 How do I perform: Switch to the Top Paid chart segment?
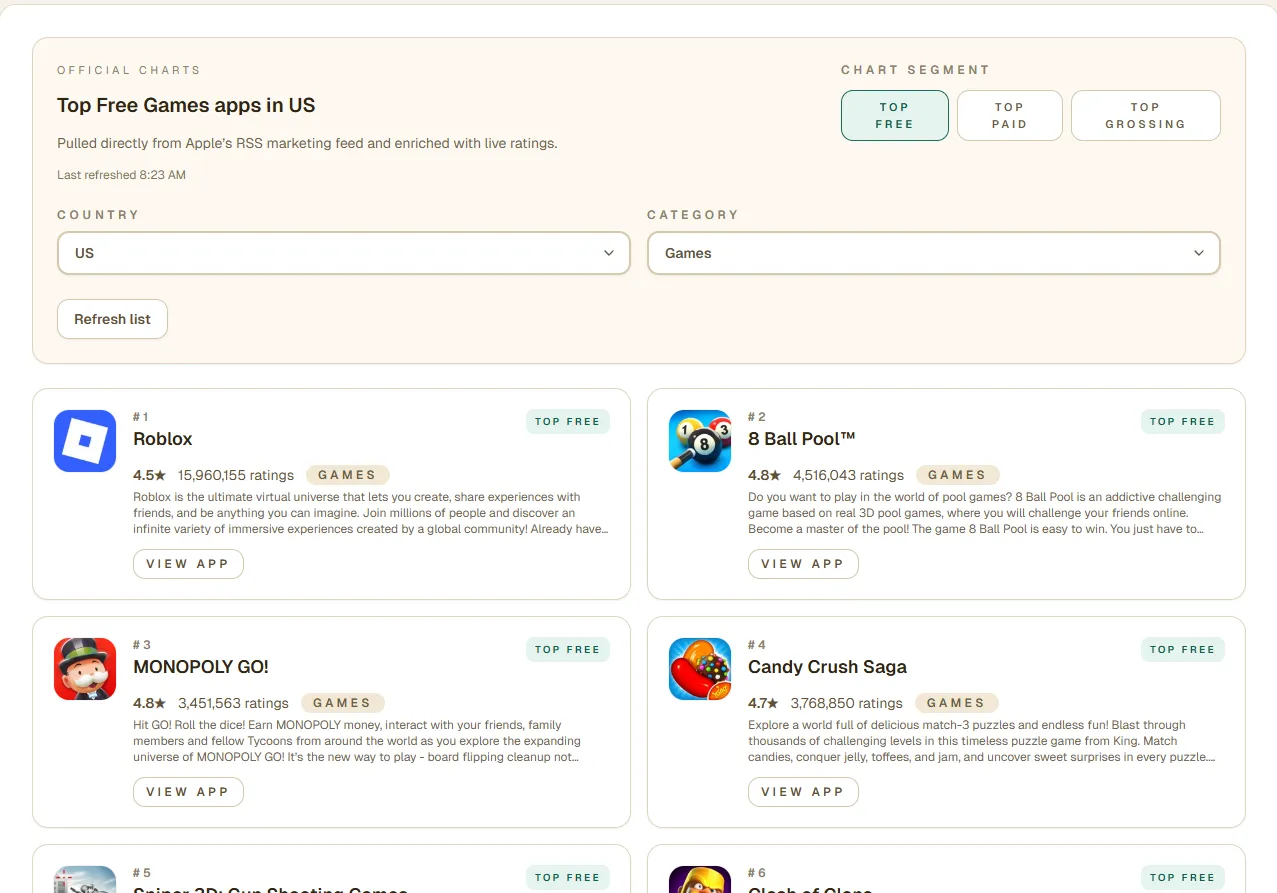(1009, 116)
